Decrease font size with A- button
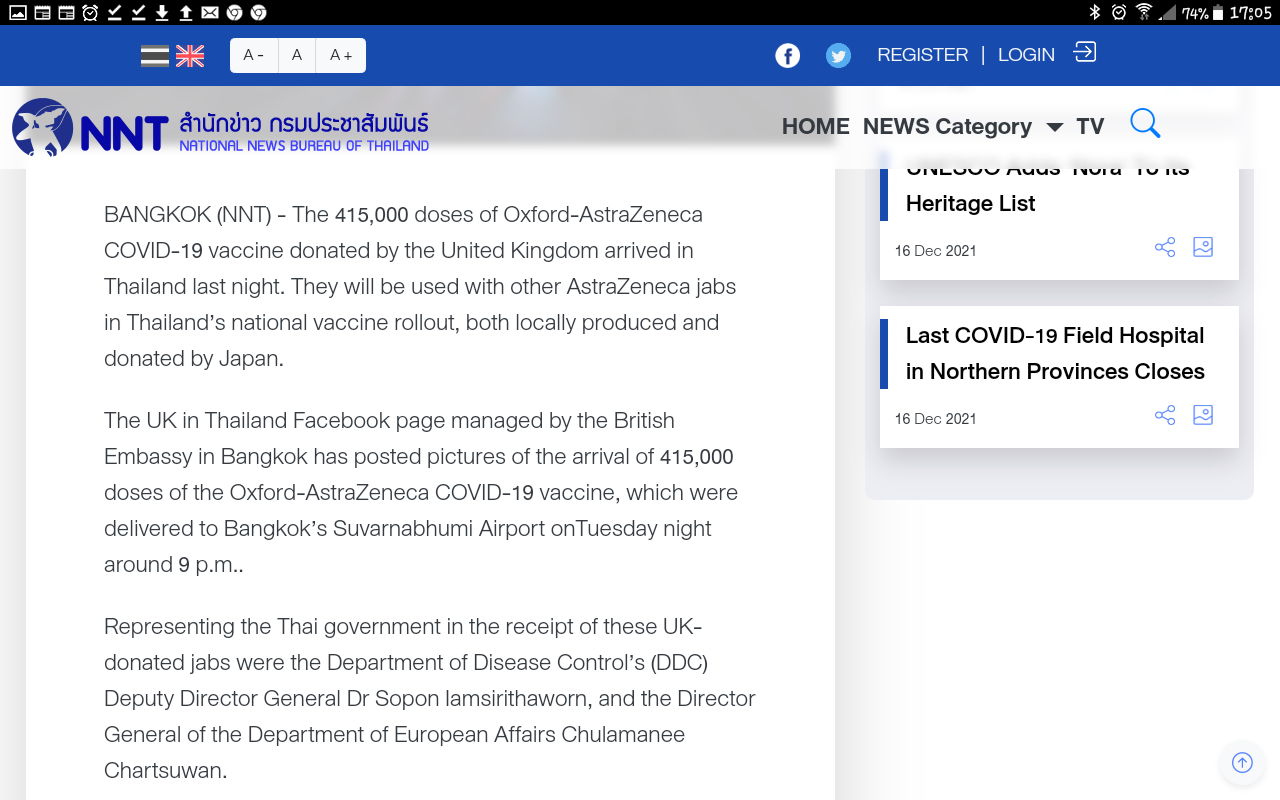Viewport: 1280px width, 800px height. [254, 56]
